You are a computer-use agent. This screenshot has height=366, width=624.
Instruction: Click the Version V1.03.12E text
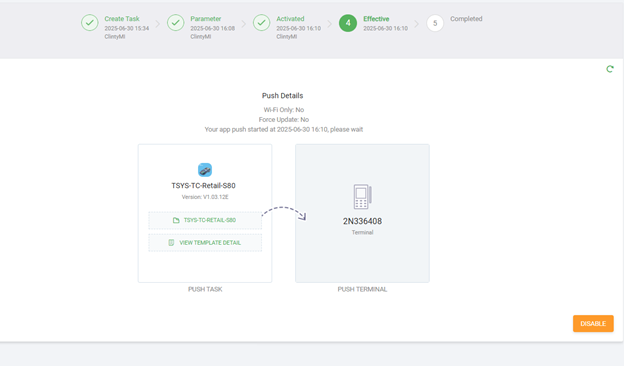point(205,197)
